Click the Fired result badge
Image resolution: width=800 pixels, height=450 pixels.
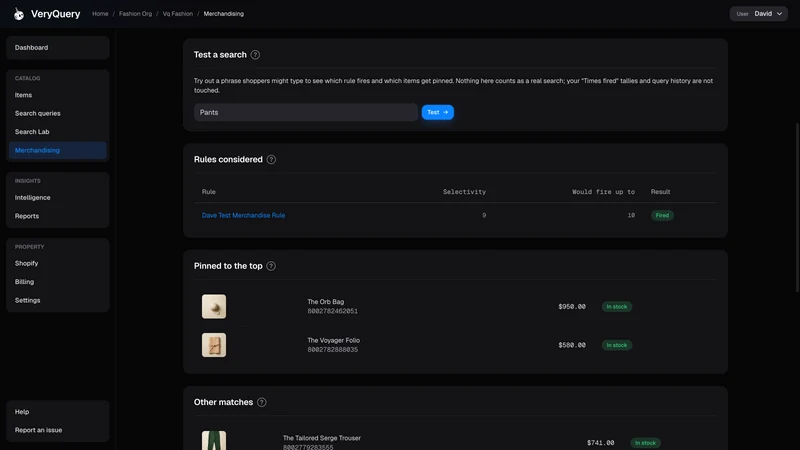662,215
